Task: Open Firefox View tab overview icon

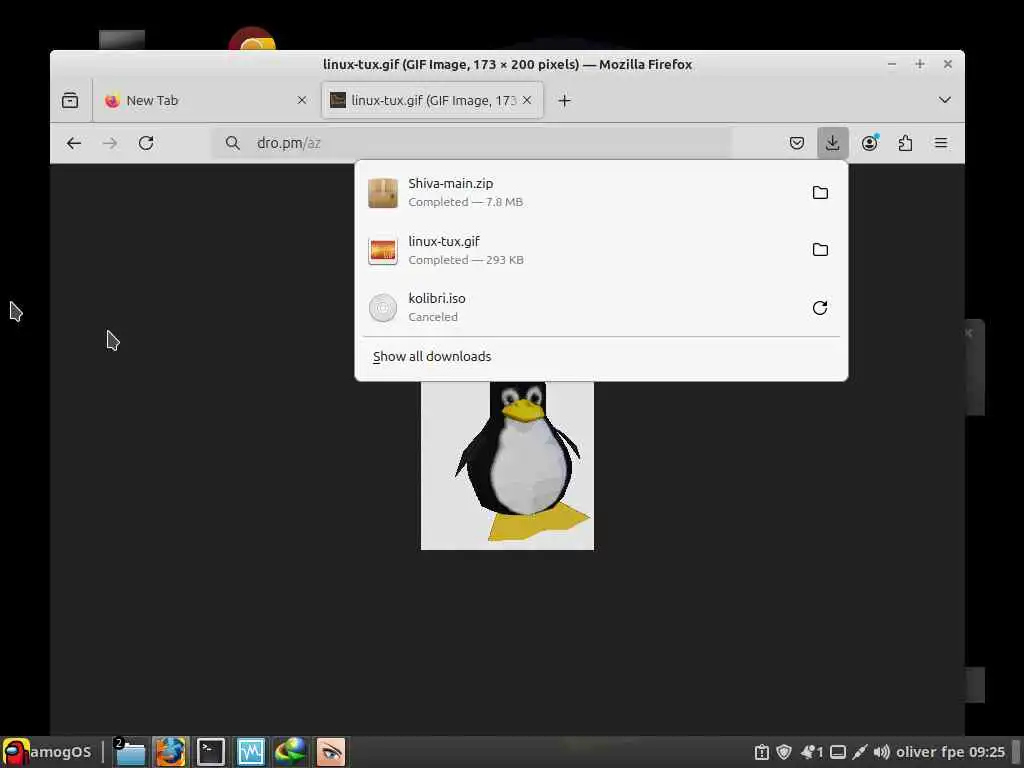Action: coord(70,100)
